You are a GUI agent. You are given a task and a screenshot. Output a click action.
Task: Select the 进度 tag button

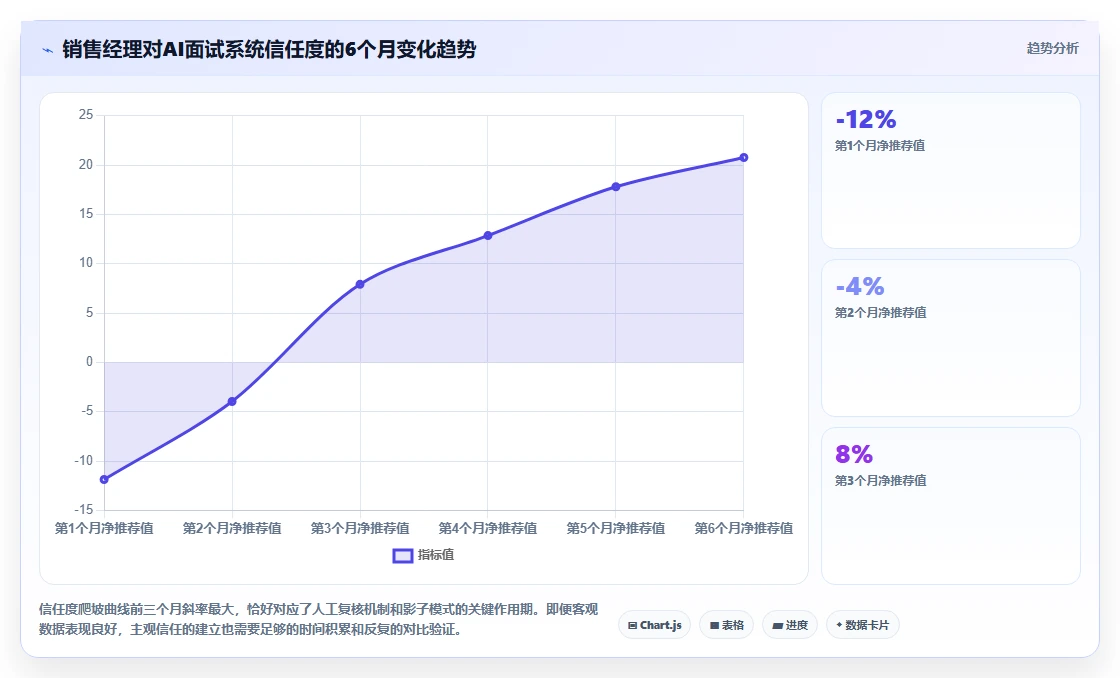click(x=790, y=625)
